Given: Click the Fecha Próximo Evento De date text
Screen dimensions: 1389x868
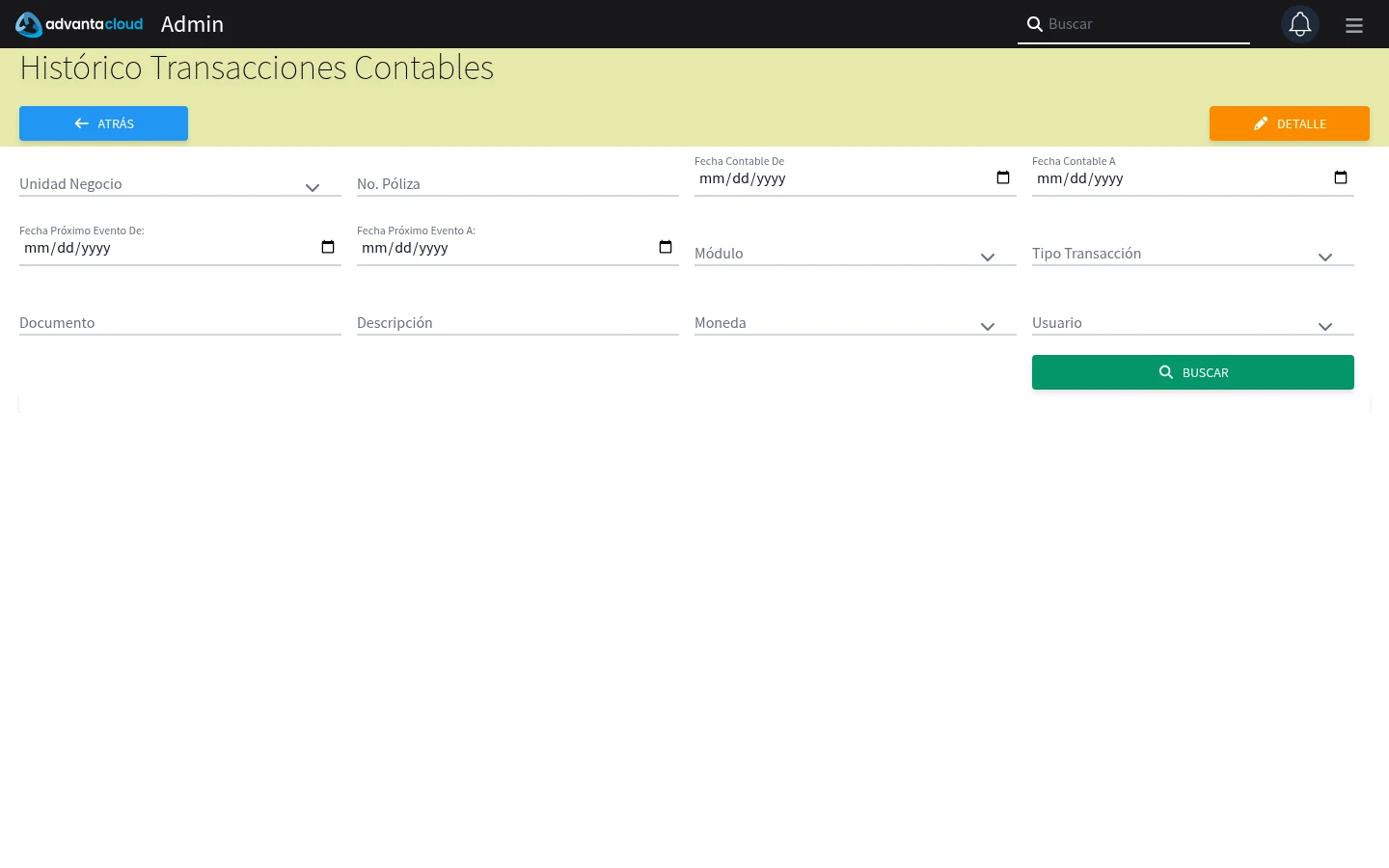Looking at the screenshot, I should [68, 248].
